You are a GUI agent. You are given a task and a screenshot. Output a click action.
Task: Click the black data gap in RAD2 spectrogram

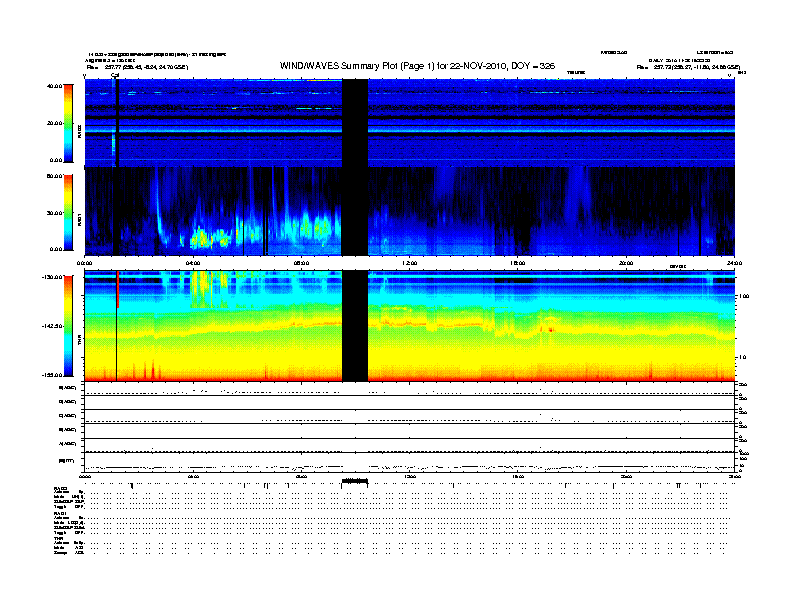tap(355, 123)
